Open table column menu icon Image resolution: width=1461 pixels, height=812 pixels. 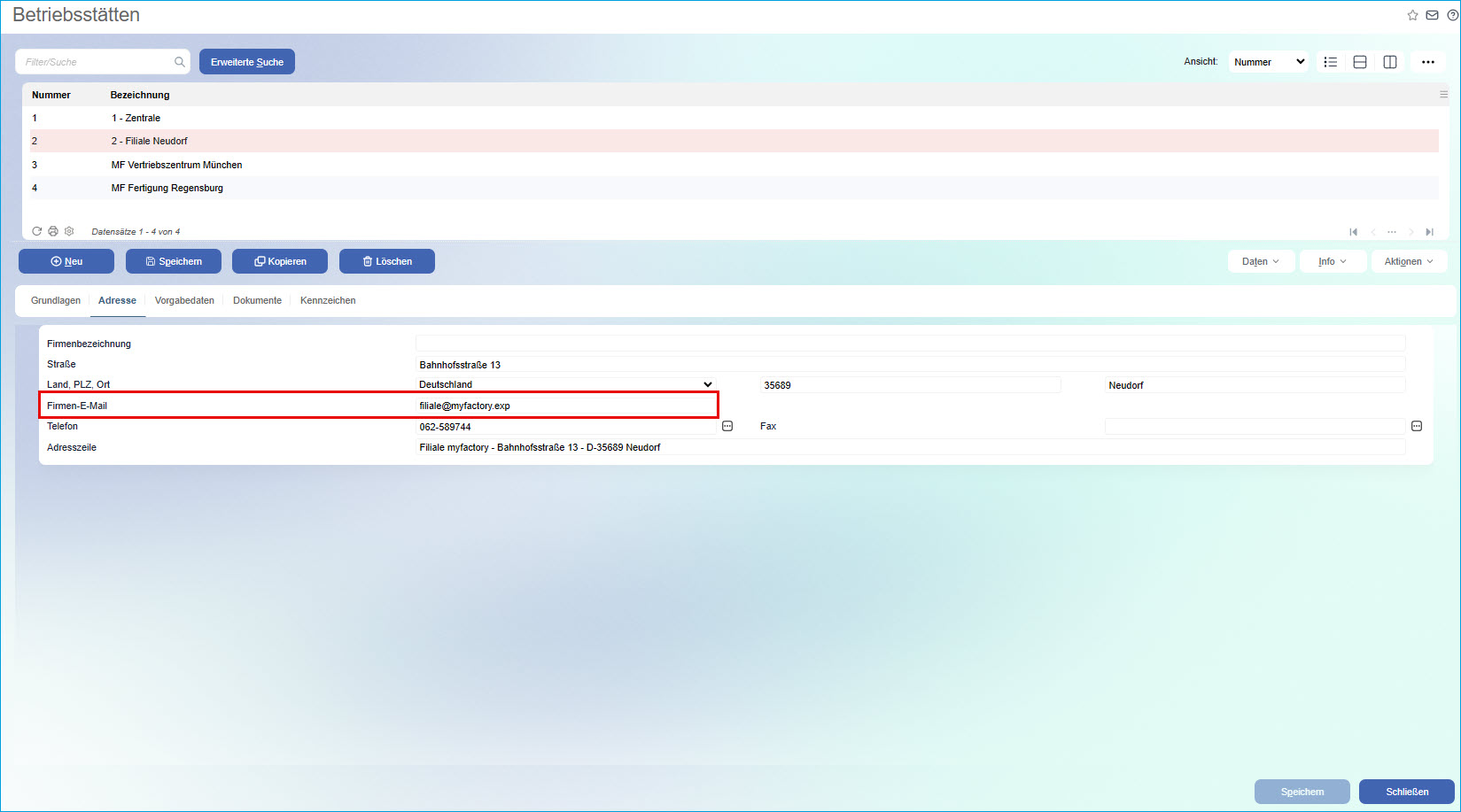tap(1443, 94)
